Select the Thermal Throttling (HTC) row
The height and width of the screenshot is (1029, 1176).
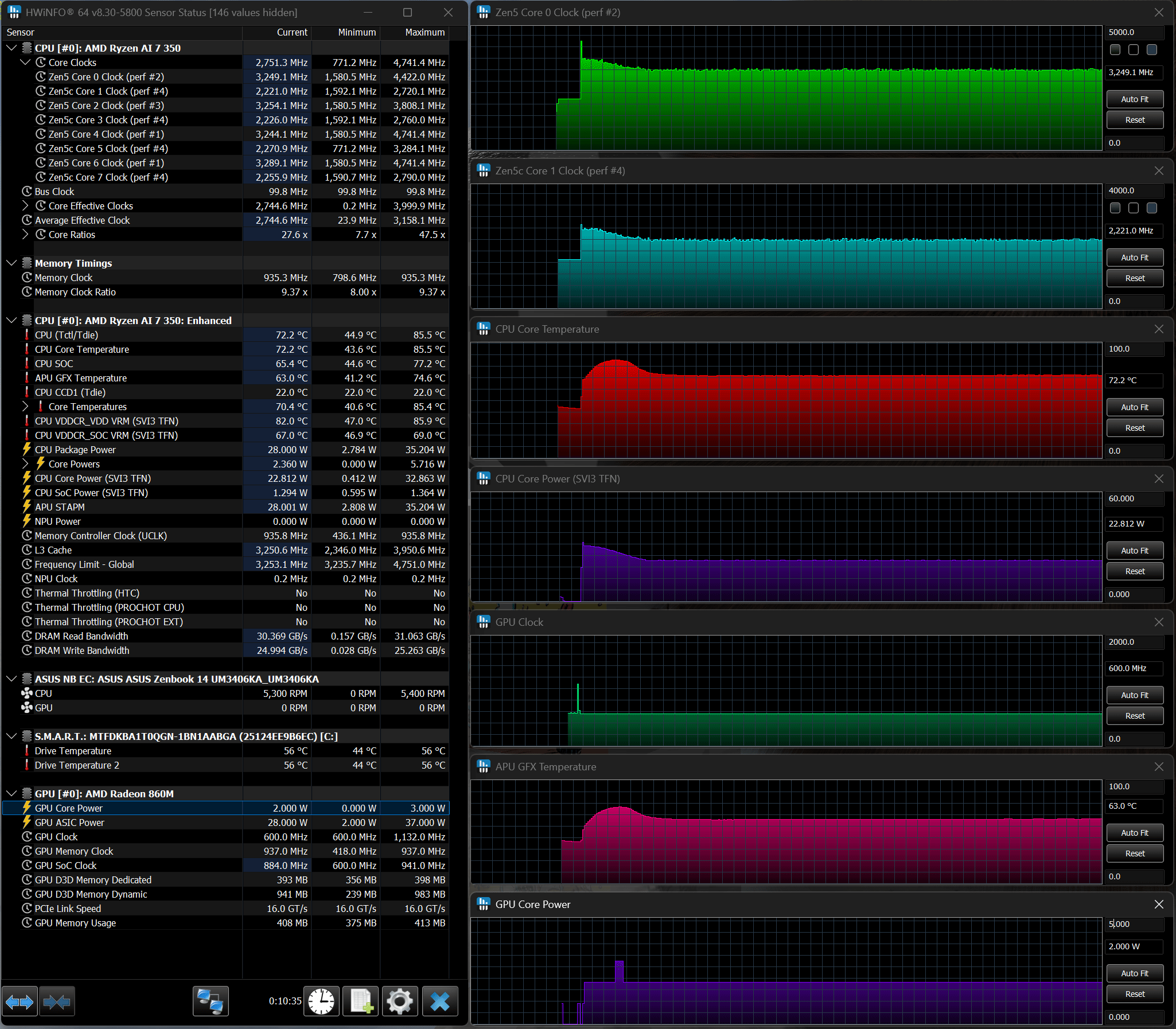[225, 593]
